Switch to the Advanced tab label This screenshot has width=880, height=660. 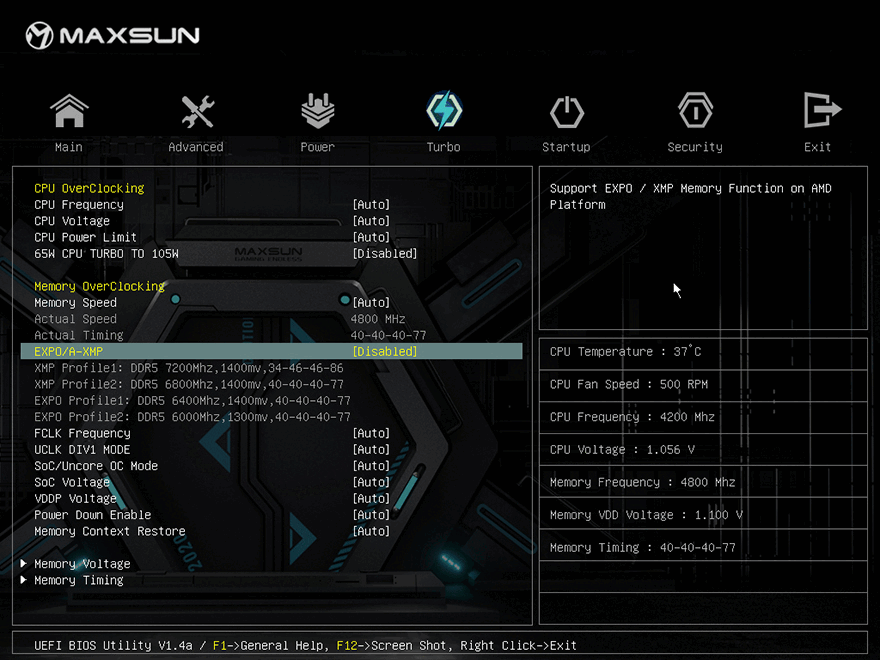[196, 147]
